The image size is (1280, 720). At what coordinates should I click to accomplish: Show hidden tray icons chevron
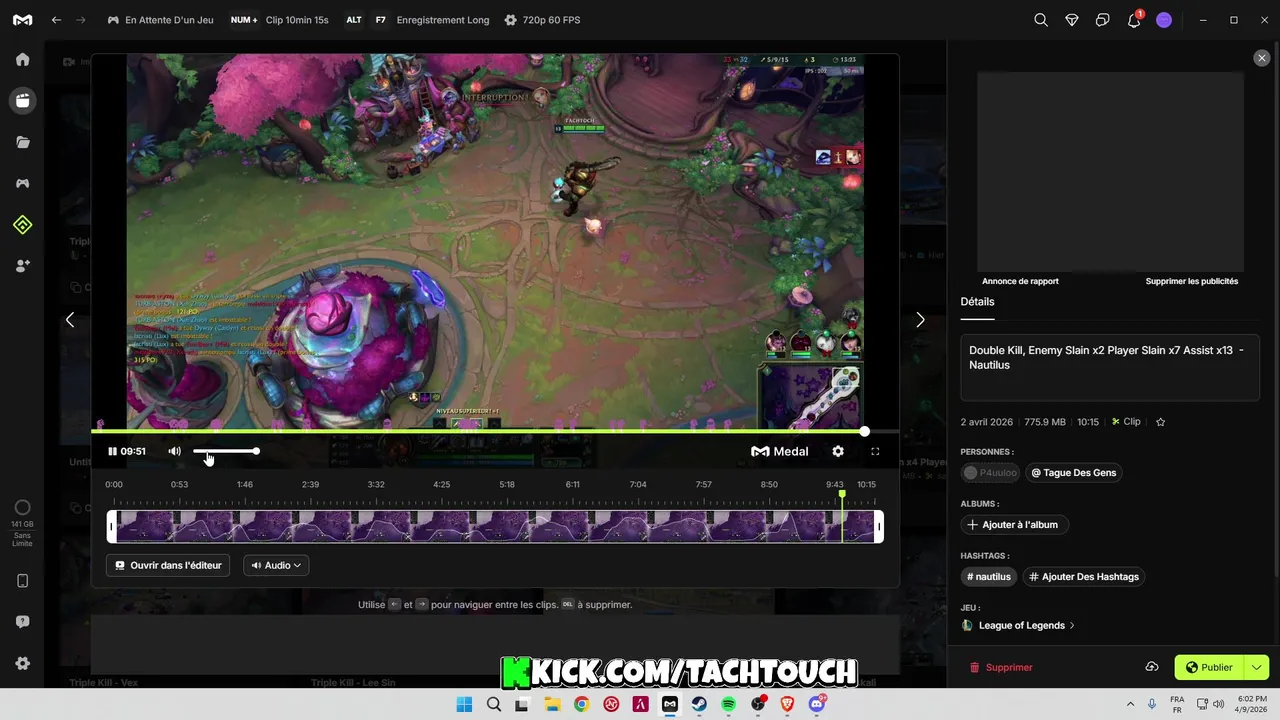[x=1130, y=704]
